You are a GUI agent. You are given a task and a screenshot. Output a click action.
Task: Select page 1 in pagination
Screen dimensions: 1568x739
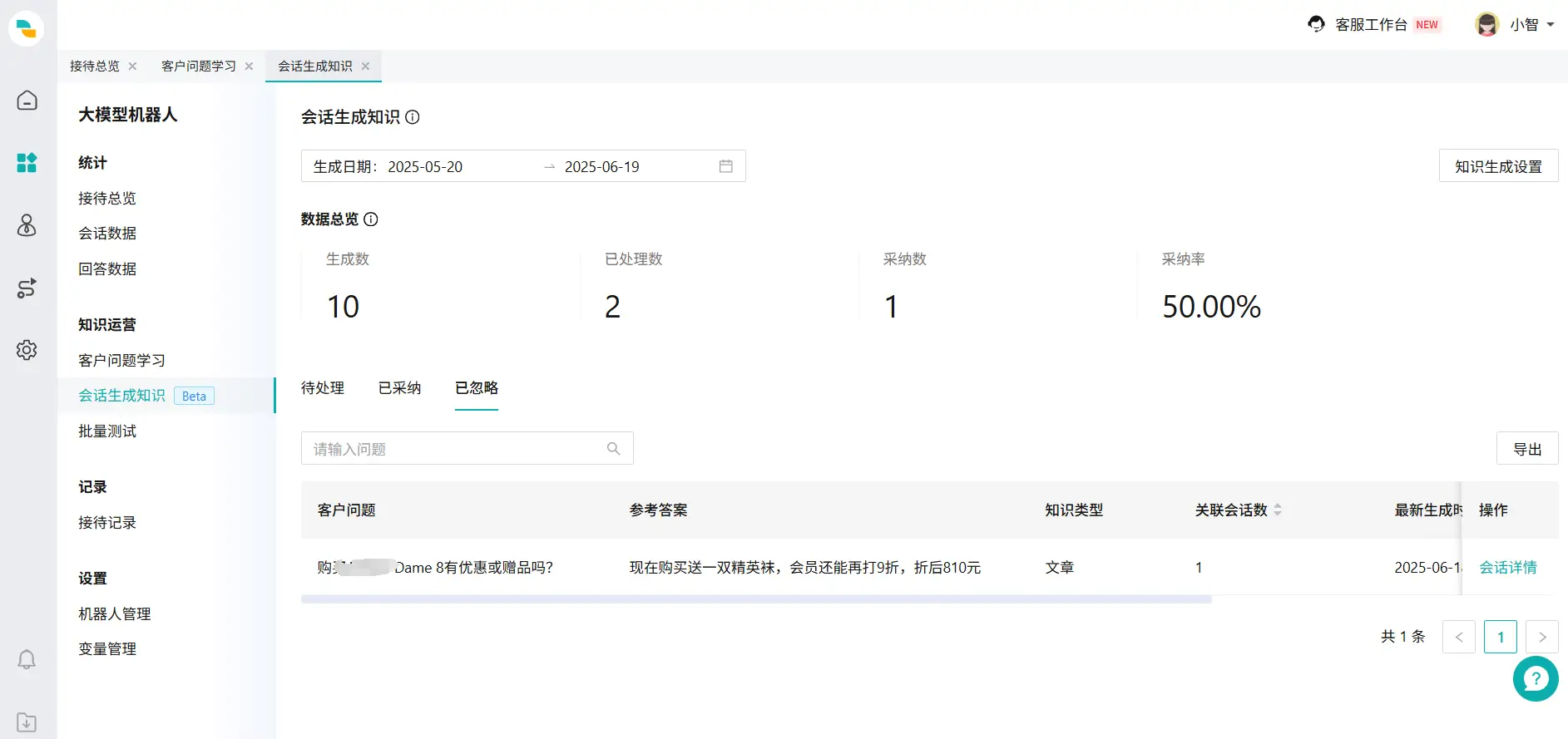[x=1501, y=637]
